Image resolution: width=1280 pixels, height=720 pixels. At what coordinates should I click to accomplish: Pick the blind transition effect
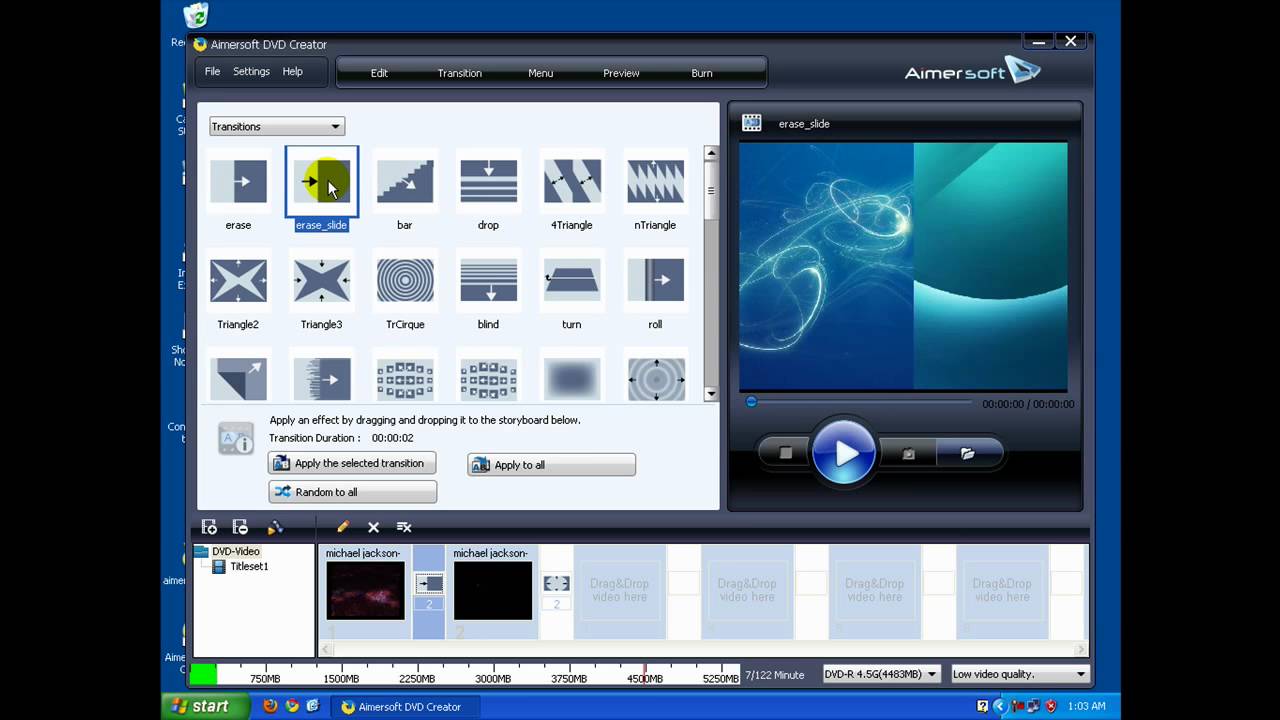pyautogui.click(x=488, y=281)
